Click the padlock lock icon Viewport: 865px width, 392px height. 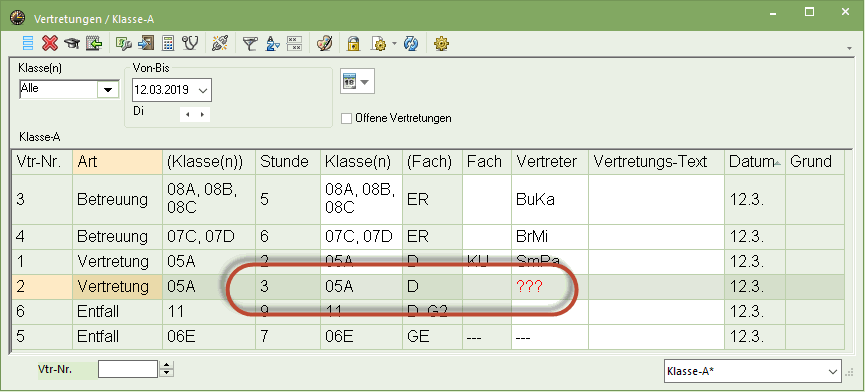coord(353,44)
